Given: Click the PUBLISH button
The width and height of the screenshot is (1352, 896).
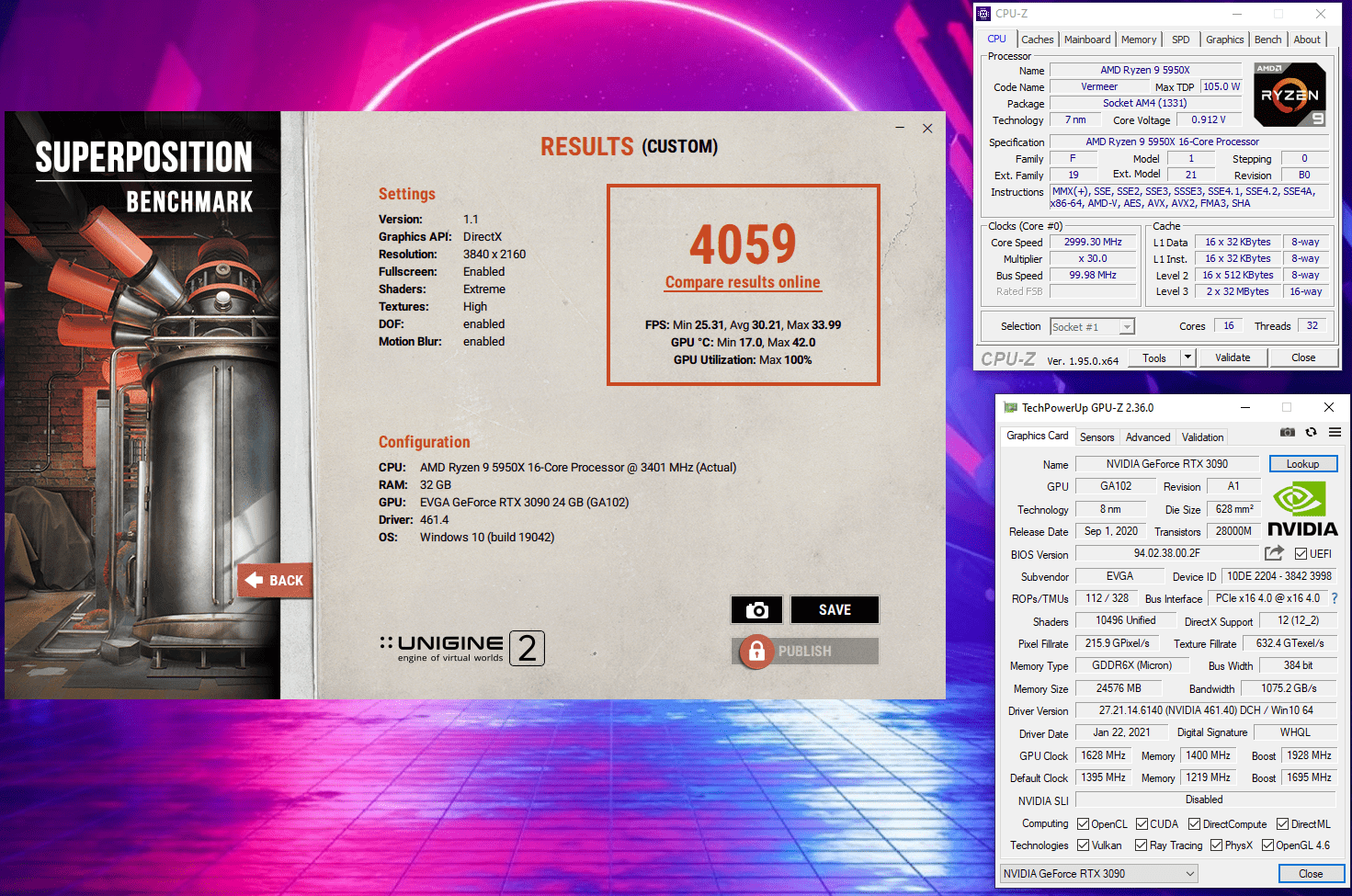Looking at the screenshot, I should click(x=805, y=652).
